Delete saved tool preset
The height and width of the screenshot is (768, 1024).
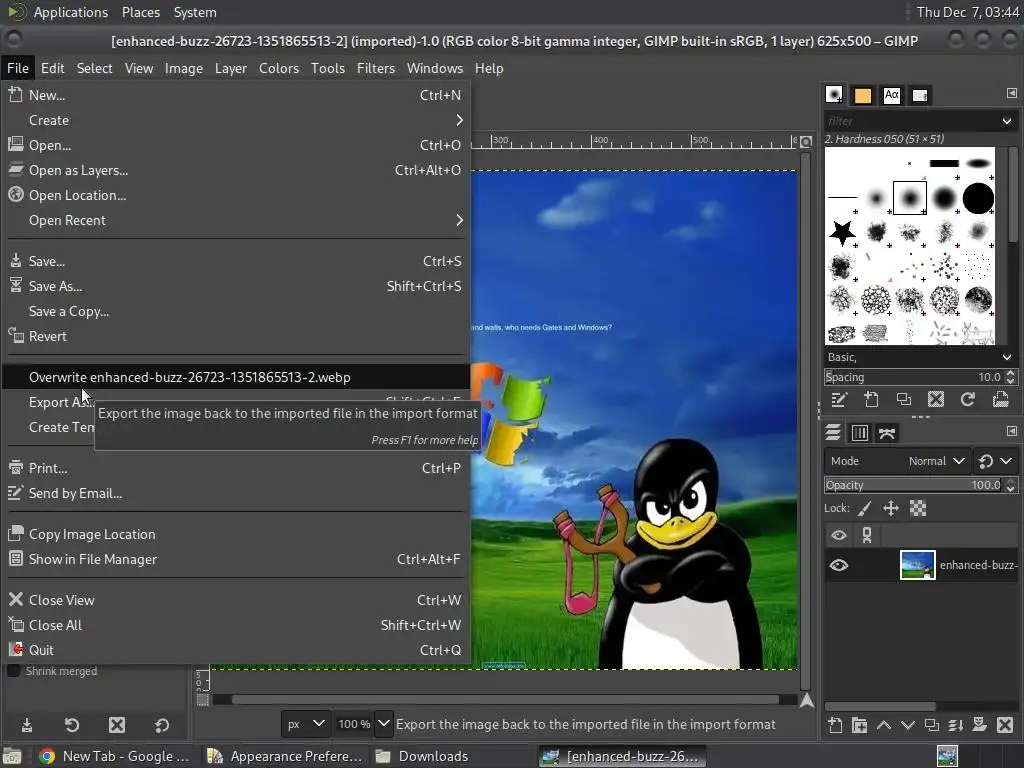click(x=117, y=726)
